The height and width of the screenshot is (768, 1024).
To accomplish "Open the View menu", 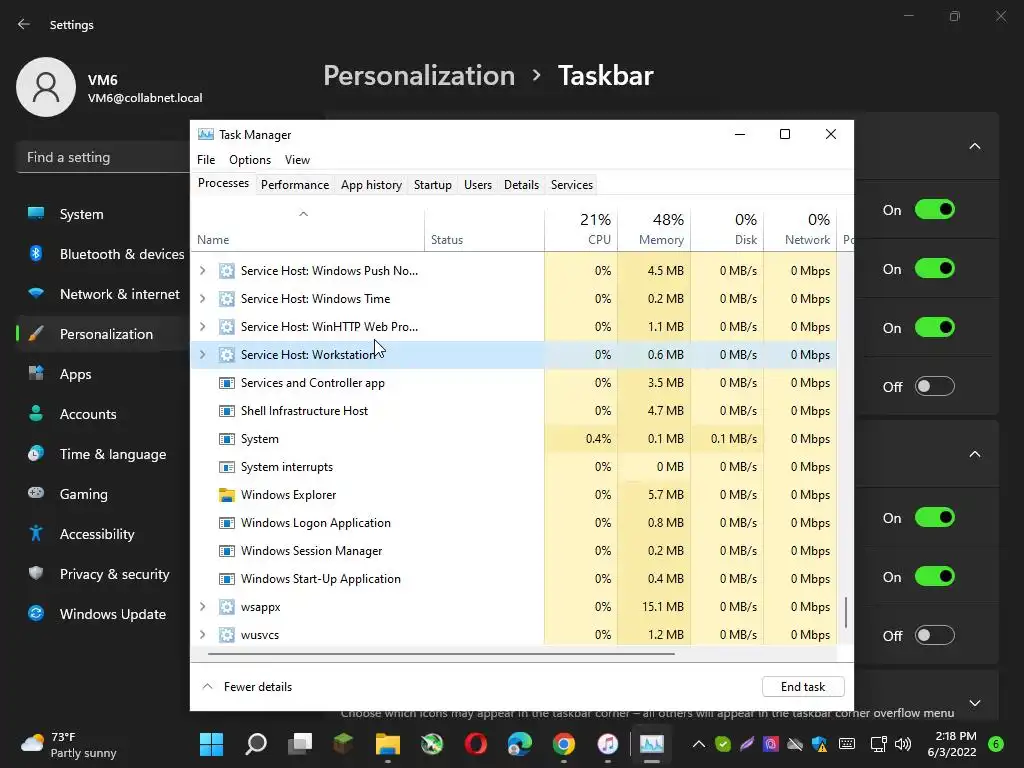I will tap(297, 160).
